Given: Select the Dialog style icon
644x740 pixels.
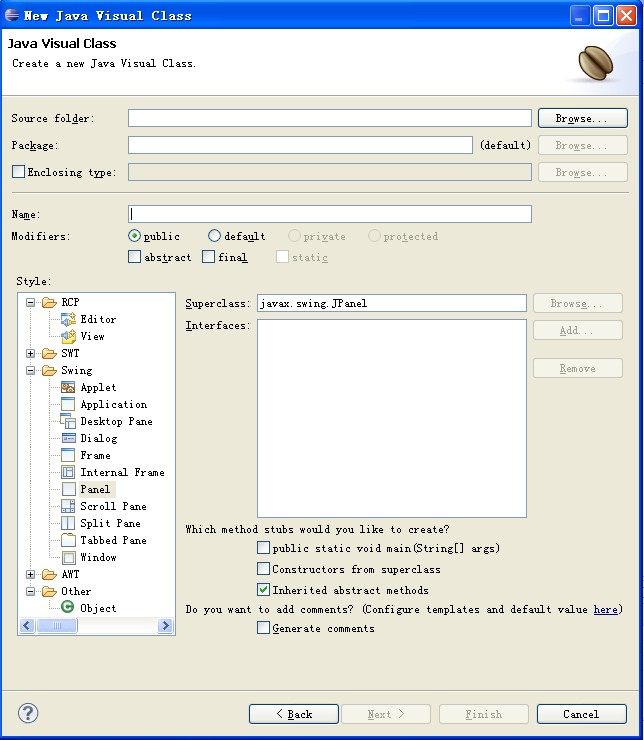Looking at the screenshot, I should click(x=68, y=438).
